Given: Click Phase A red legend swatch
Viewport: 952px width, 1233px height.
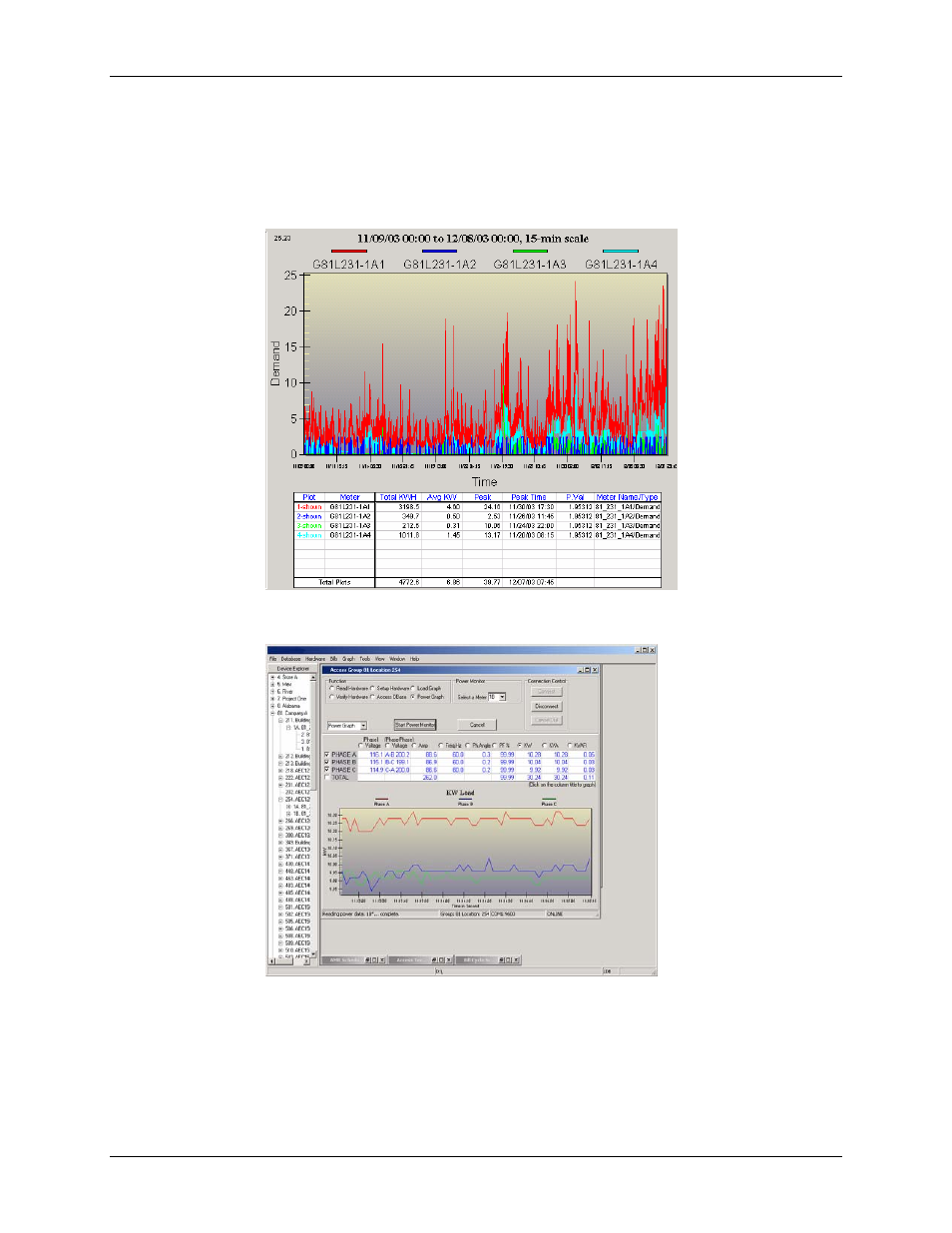Looking at the screenshot, I should point(382,799).
